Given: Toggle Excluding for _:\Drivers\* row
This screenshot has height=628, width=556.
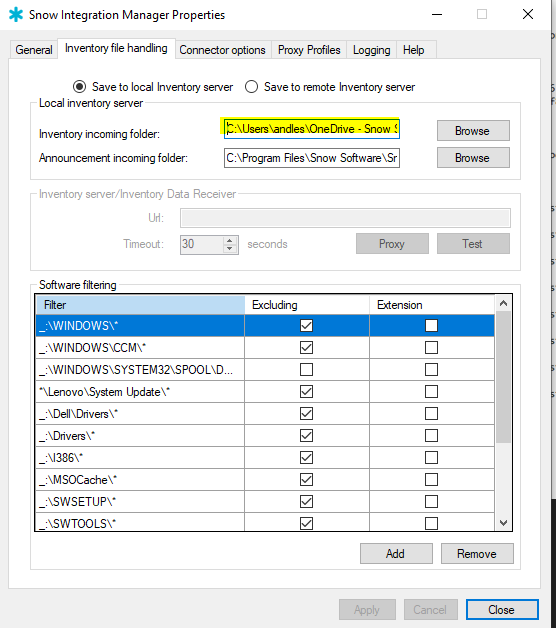Looking at the screenshot, I should pyautogui.click(x=306, y=436).
